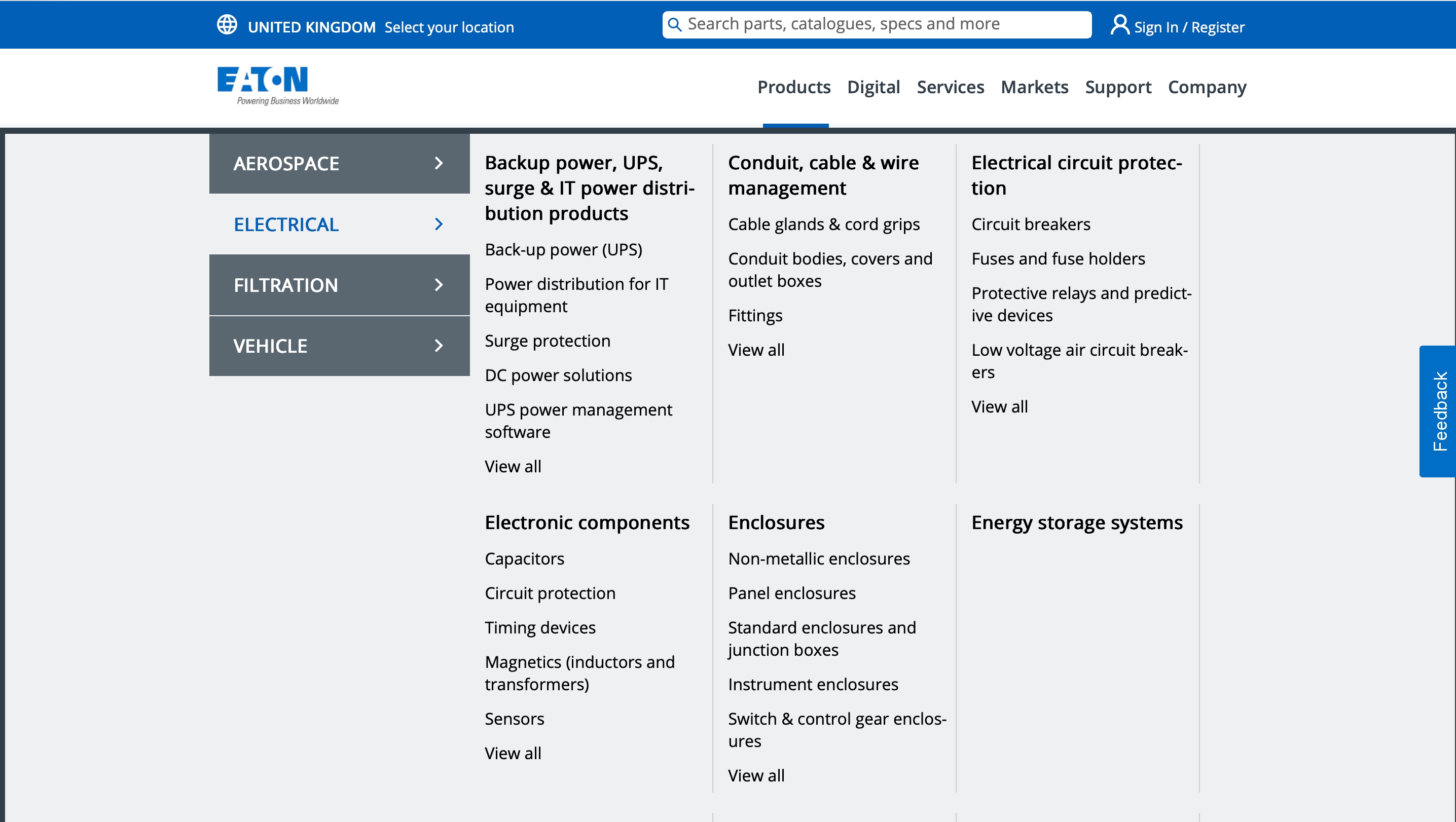Open the Feedback side tab
1456x822 pixels.
1439,412
